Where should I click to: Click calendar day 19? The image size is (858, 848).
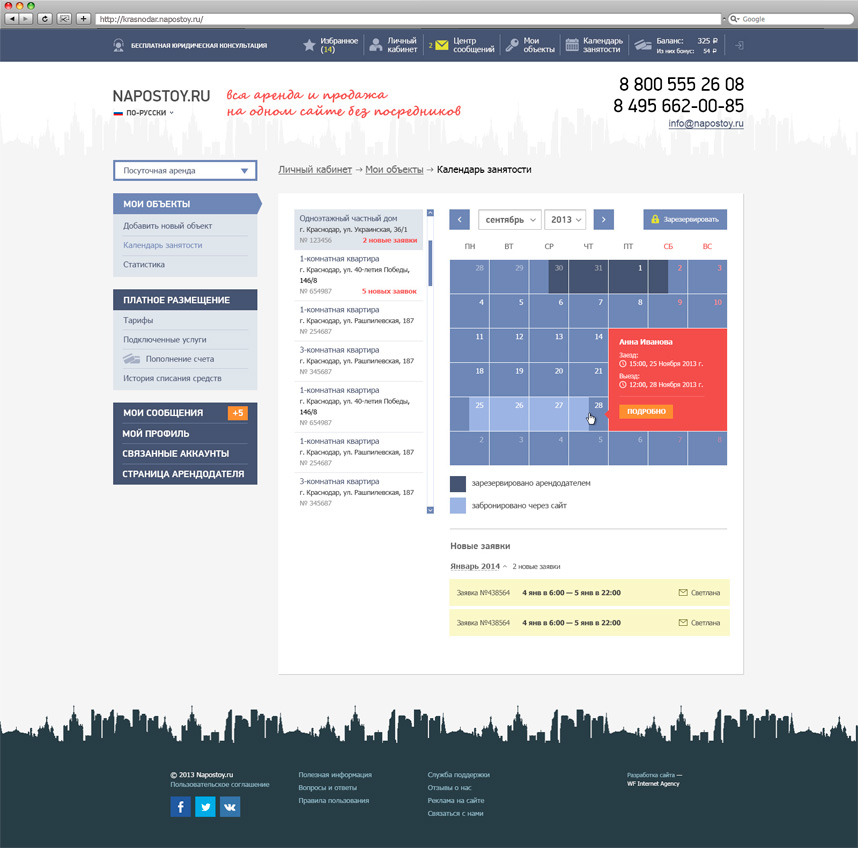[509, 379]
